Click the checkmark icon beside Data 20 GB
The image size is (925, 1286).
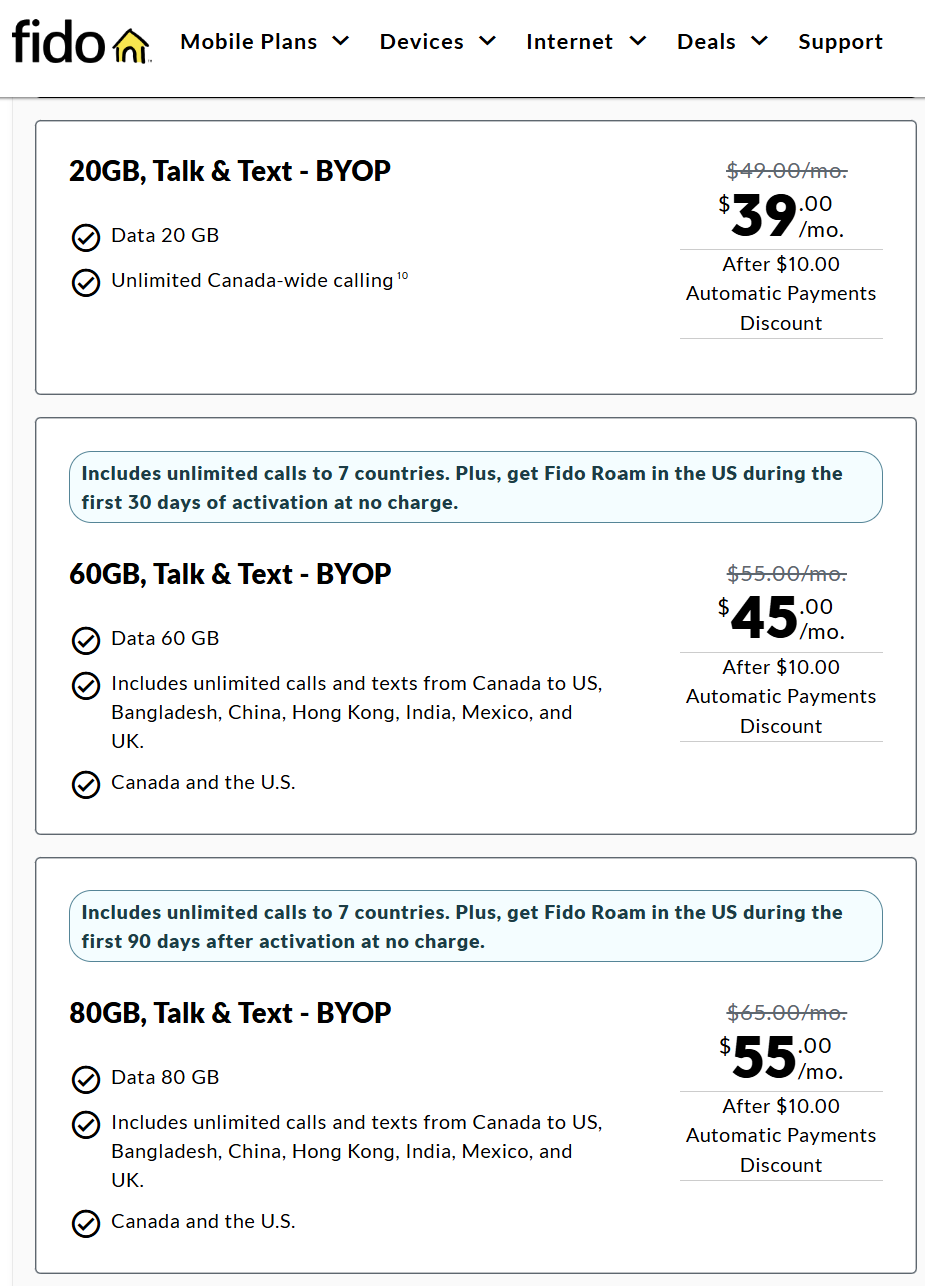pyautogui.click(x=86, y=237)
